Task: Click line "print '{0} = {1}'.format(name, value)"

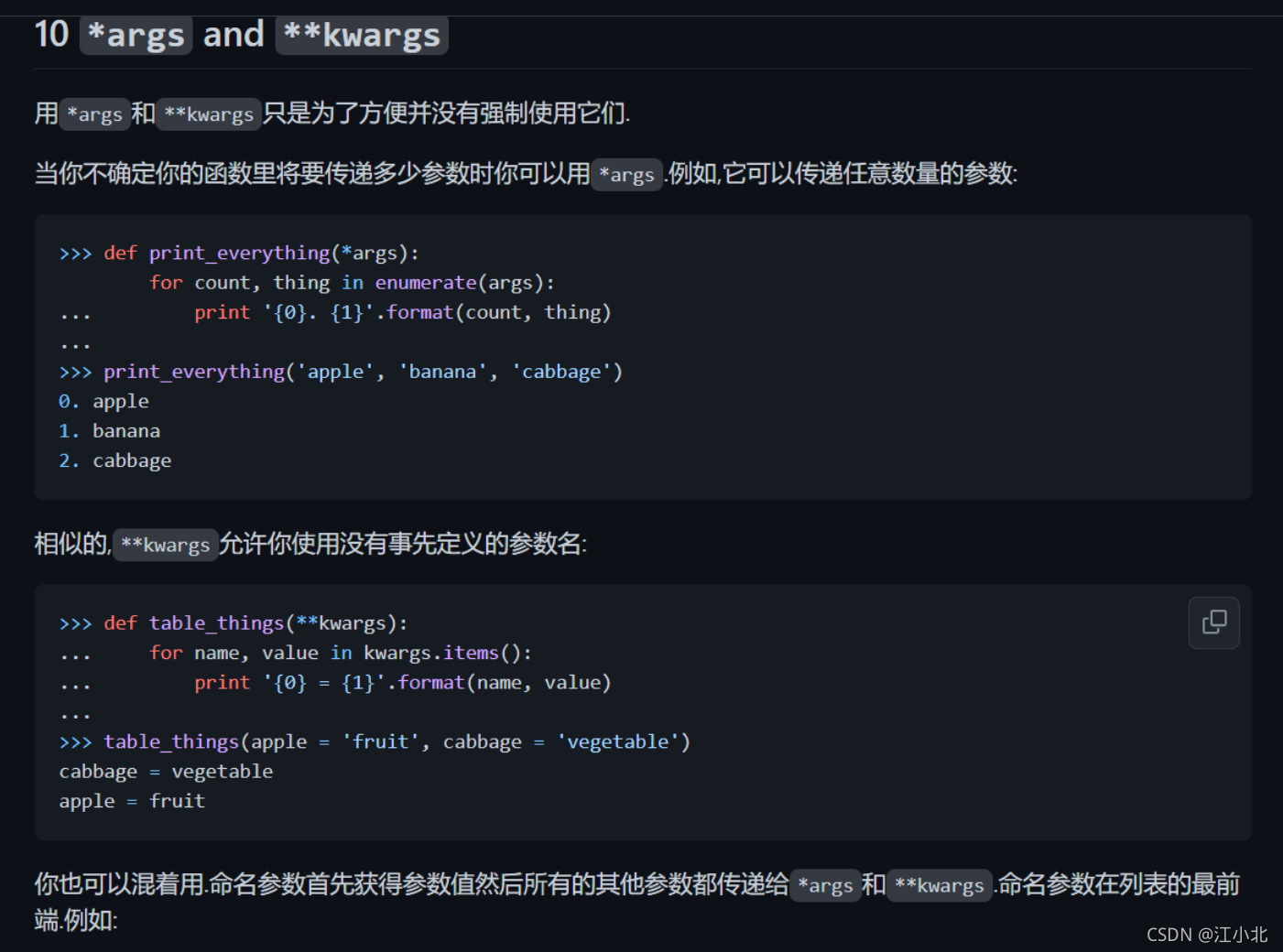Action: tap(402, 683)
